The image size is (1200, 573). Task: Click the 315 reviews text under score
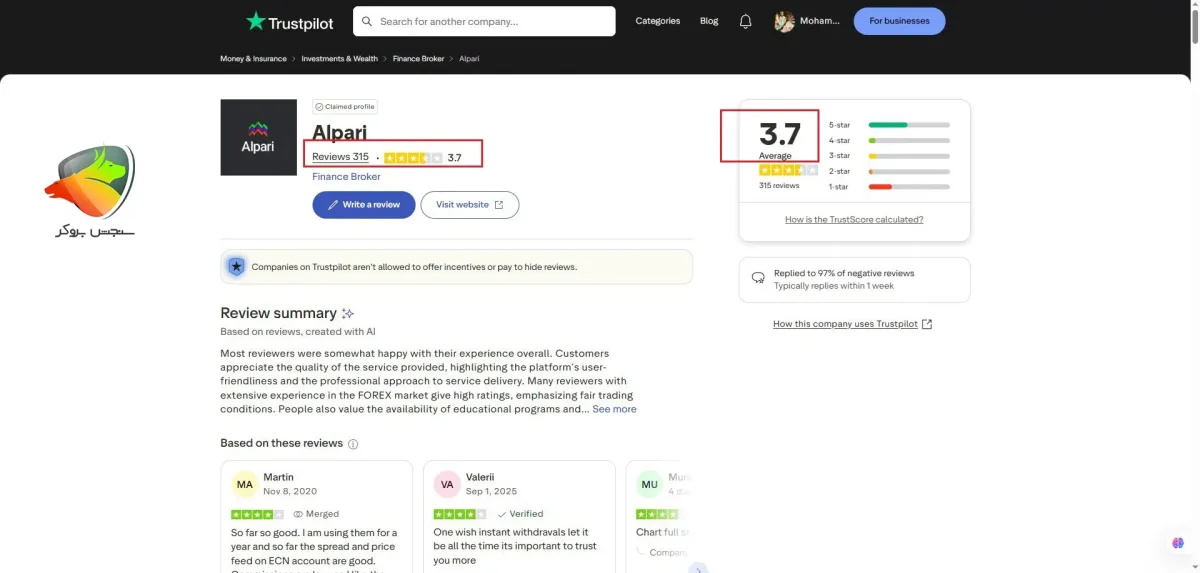779,186
